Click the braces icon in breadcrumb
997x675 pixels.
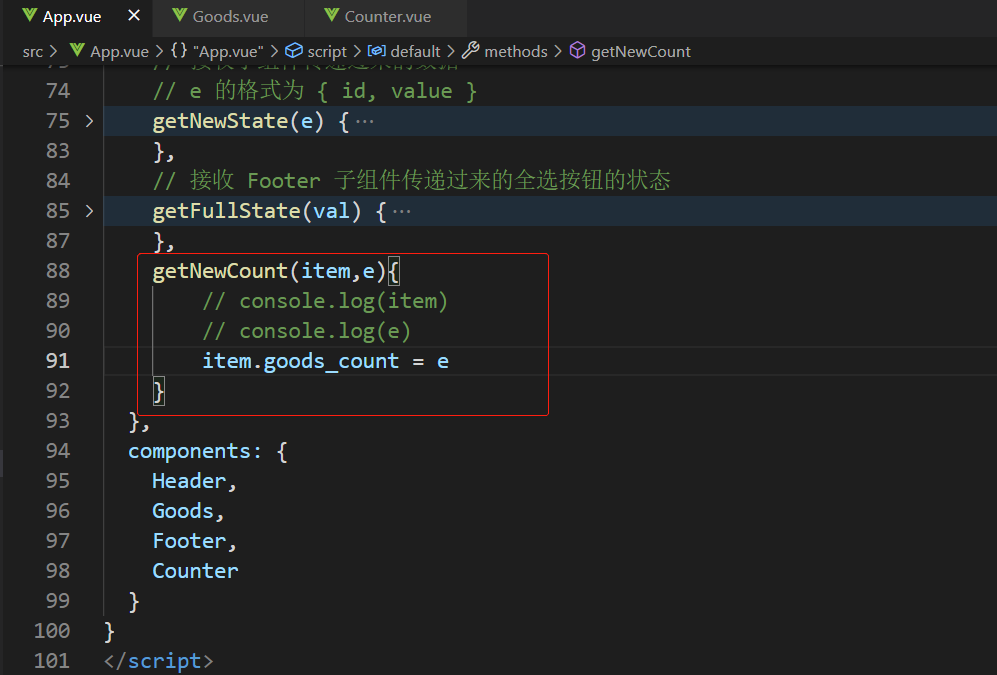pyautogui.click(x=179, y=50)
